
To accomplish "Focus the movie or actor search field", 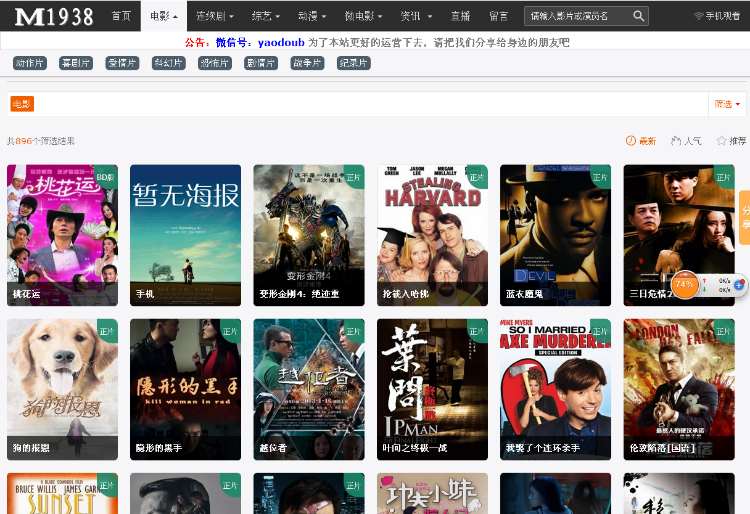I will click(578, 16).
